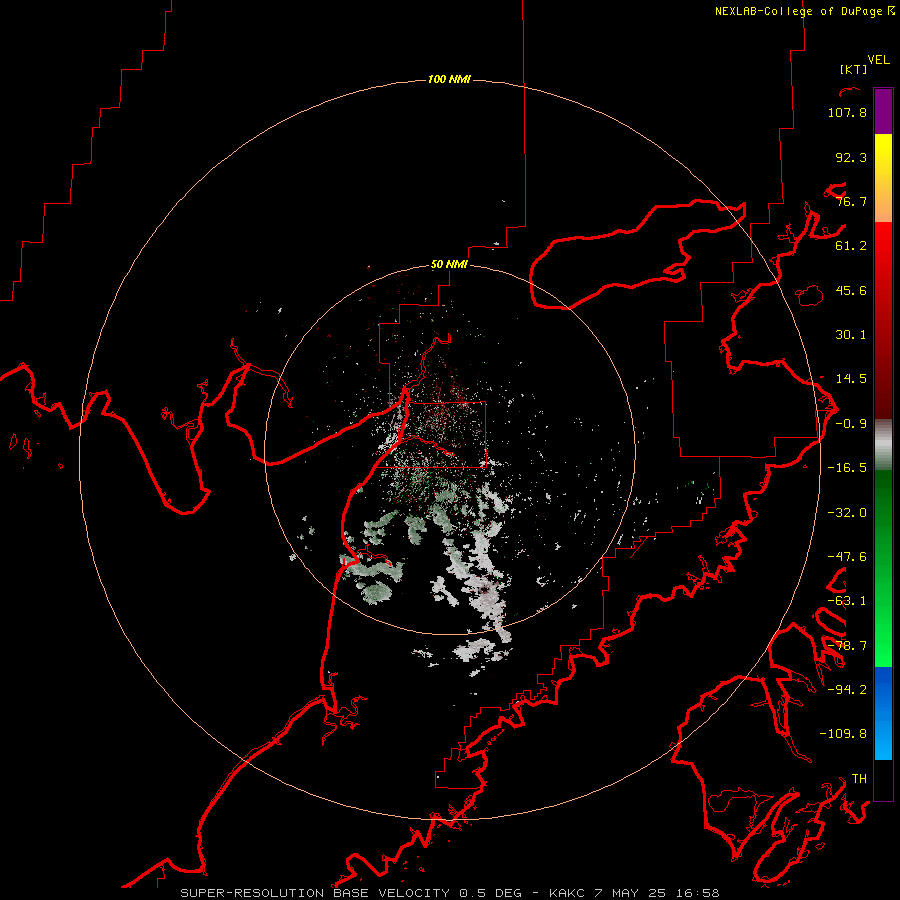
Task: Click the 50 NMI range ring label
Action: 449,264
